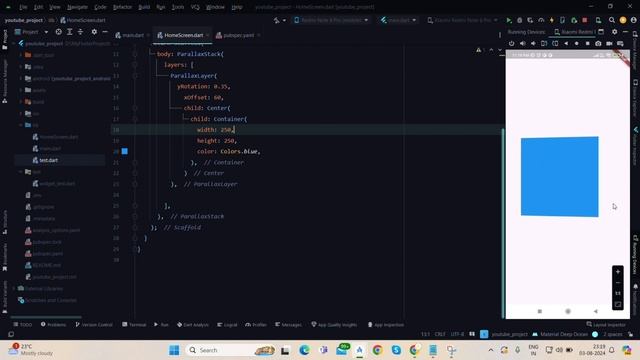Image resolution: width=640 pixels, height=360 pixels.
Task: Fold the ParallaxLayer code block in gutter
Action: coord(135,76)
